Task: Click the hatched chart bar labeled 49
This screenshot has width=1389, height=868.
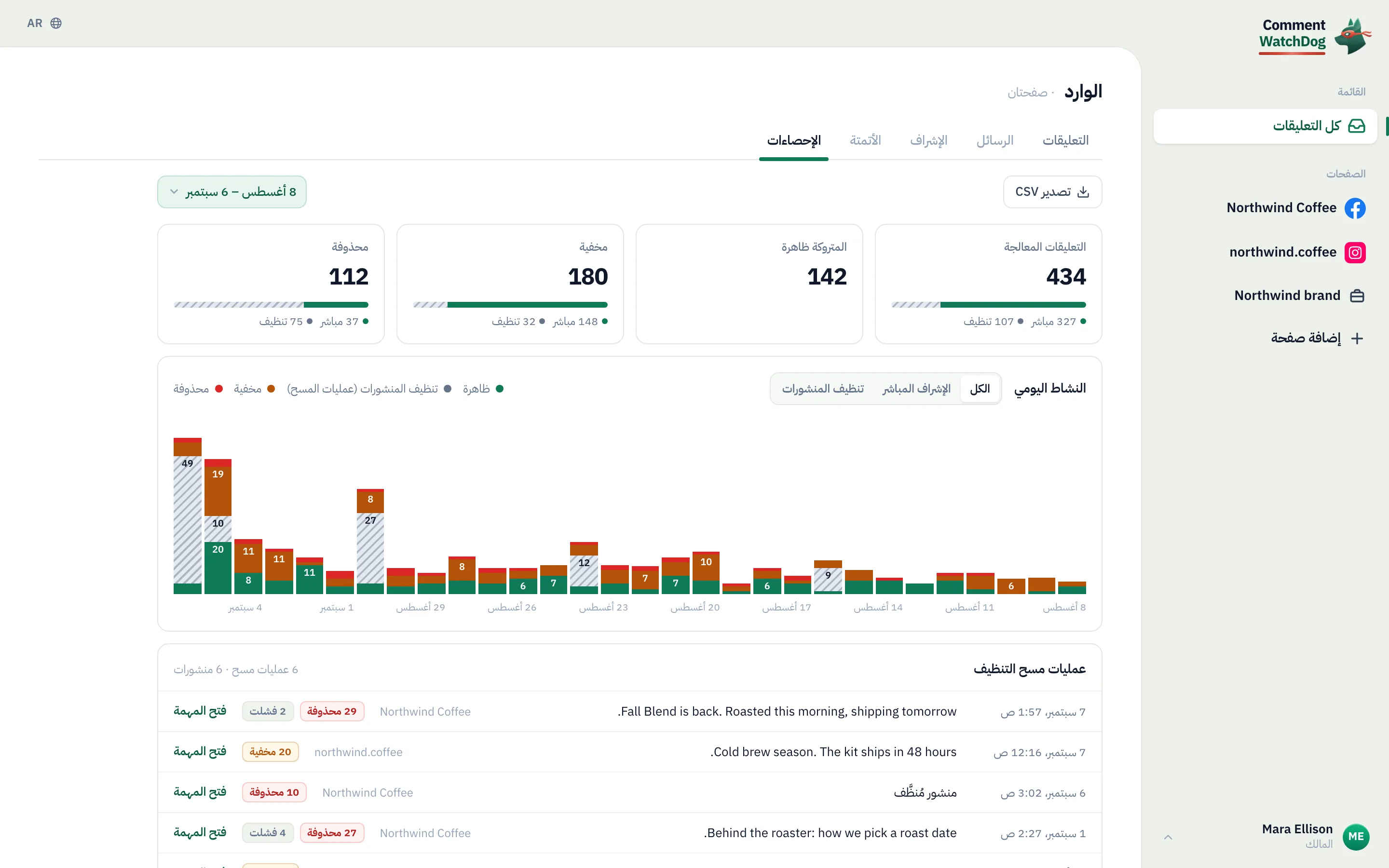Action: pos(188,519)
